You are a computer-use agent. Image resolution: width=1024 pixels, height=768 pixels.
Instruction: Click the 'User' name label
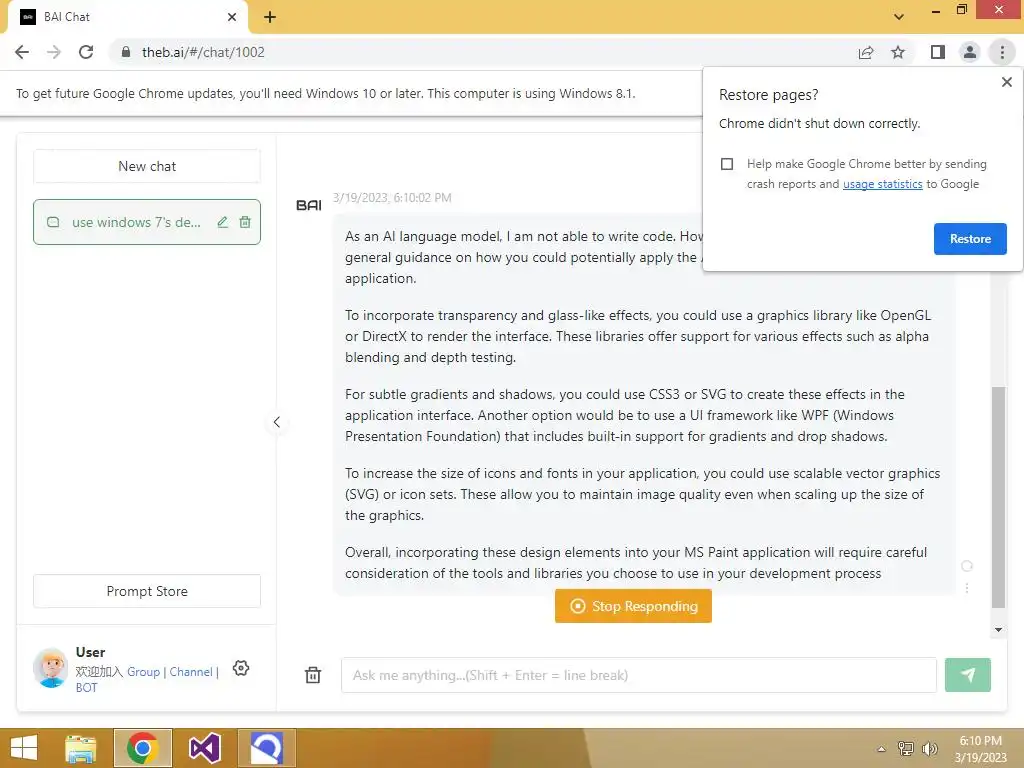coord(90,652)
